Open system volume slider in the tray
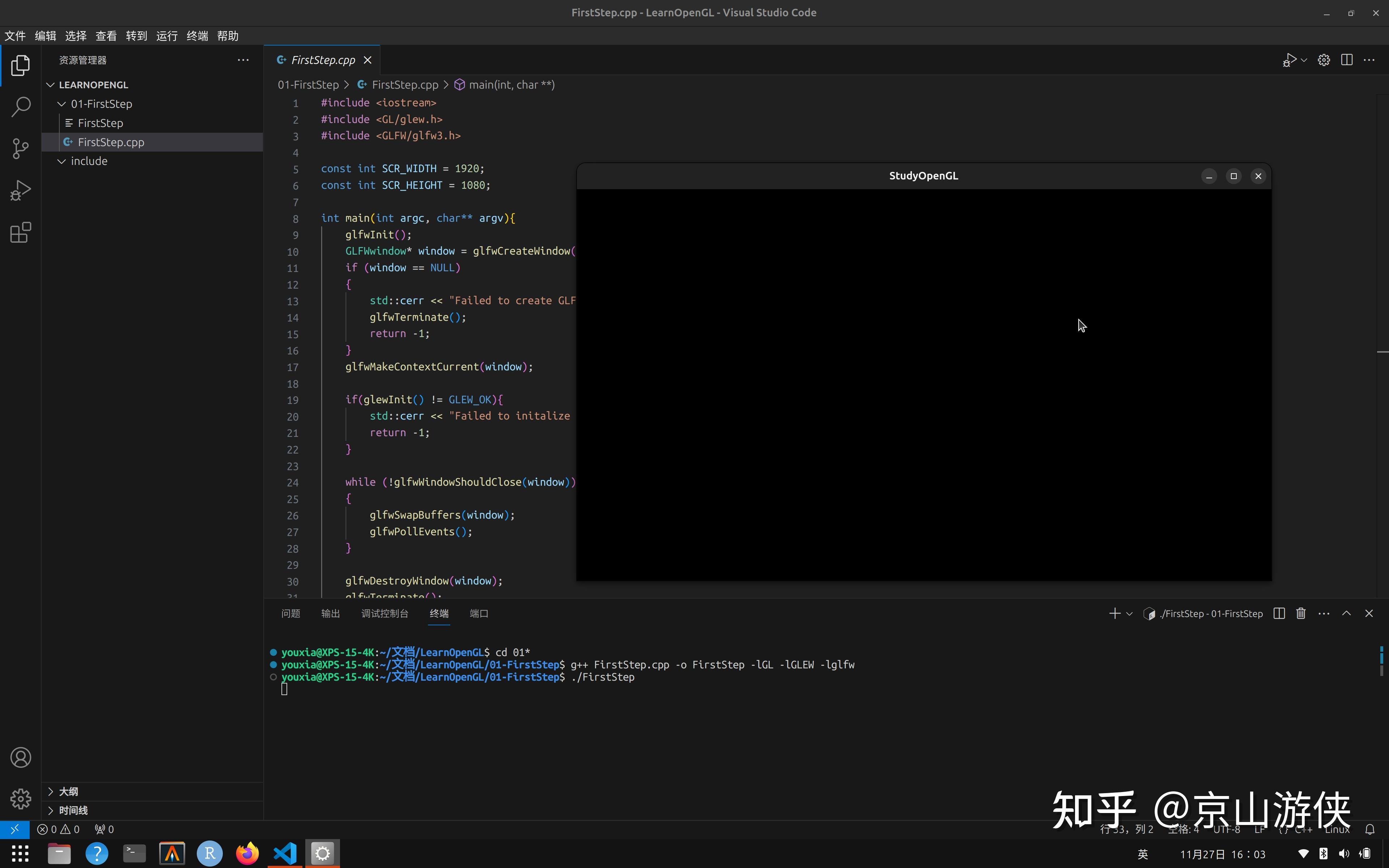Image resolution: width=1389 pixels, height=868 pixels. point(1344,854)
